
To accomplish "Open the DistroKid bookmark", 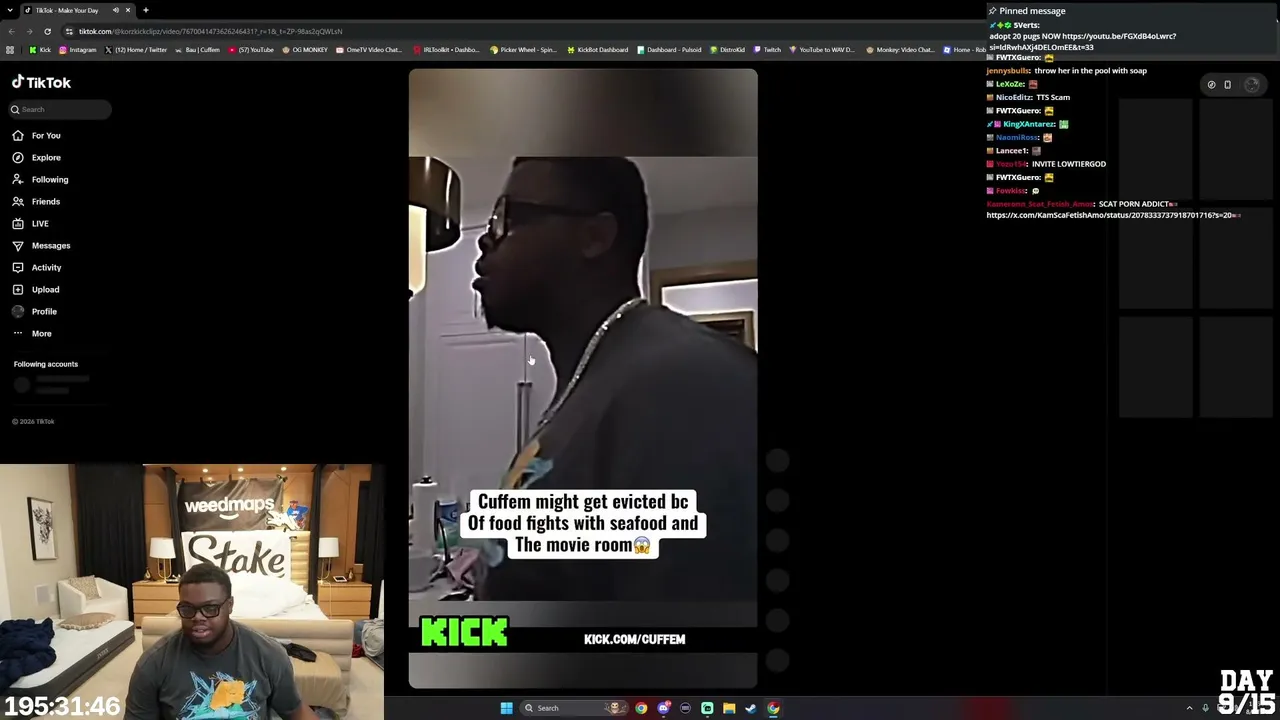I will click(x=727, y=50).
